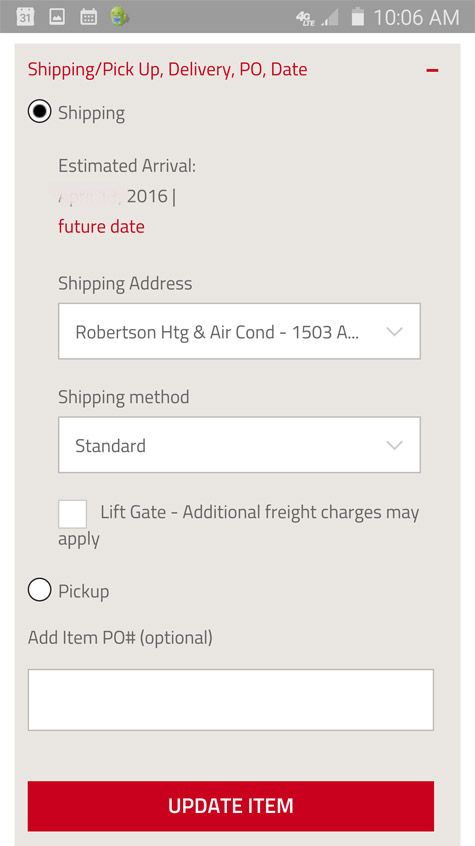This screenshot has height=846, width=475.
Task: Tap the 4G LTE network indicator
Action: [306, 18]
